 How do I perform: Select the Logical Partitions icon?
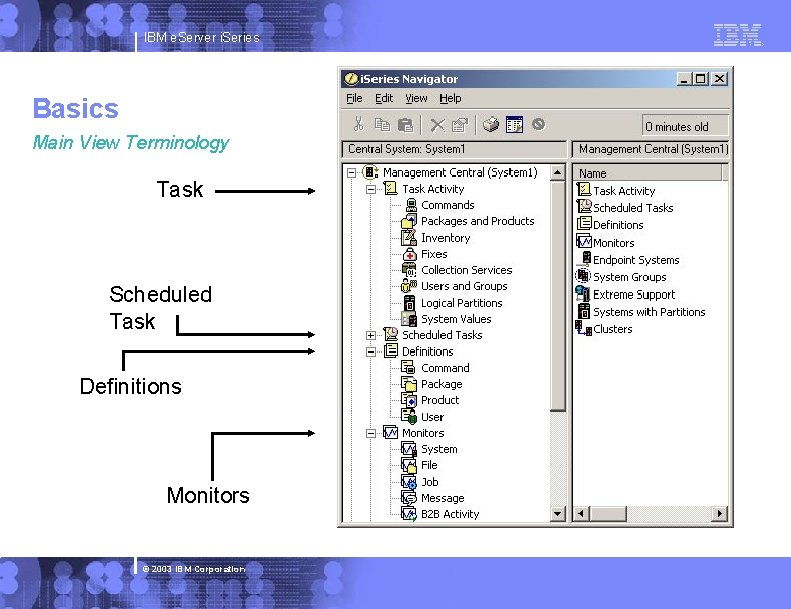point(410,303)
